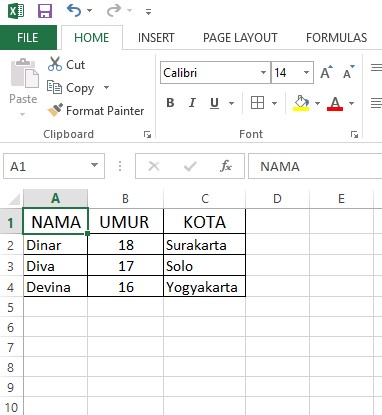
Task: Switch to the INSERT ribbon tab
Action: pyautogui.click(x=156, y=38)
